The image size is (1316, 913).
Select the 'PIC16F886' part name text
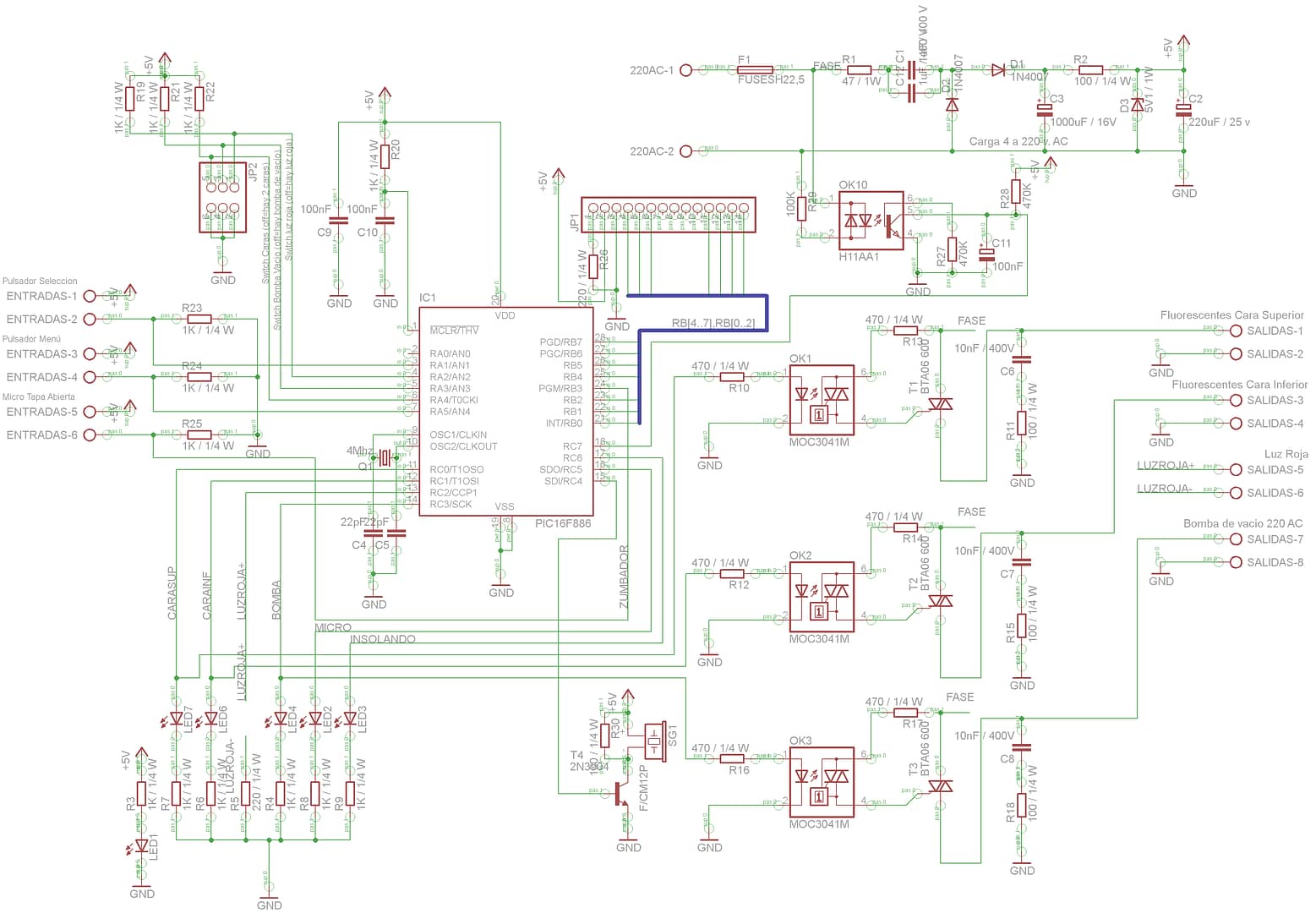(x=563, y=523)
